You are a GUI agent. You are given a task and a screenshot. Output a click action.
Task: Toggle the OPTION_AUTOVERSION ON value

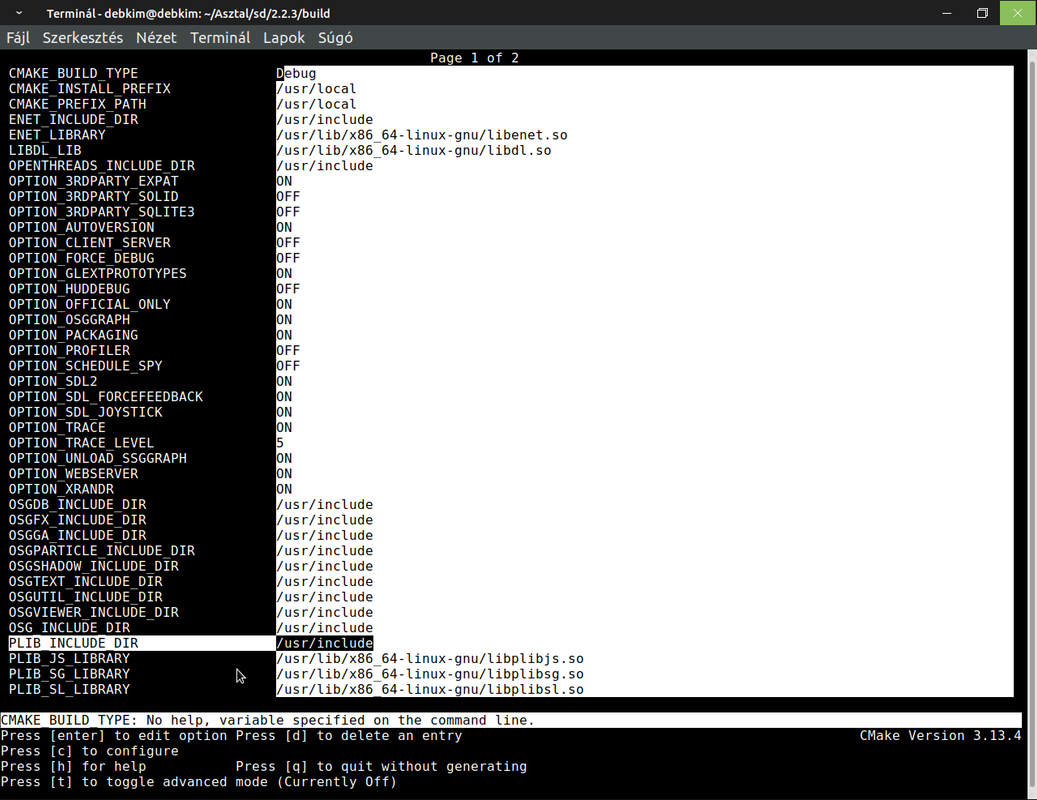coord(284,227)
